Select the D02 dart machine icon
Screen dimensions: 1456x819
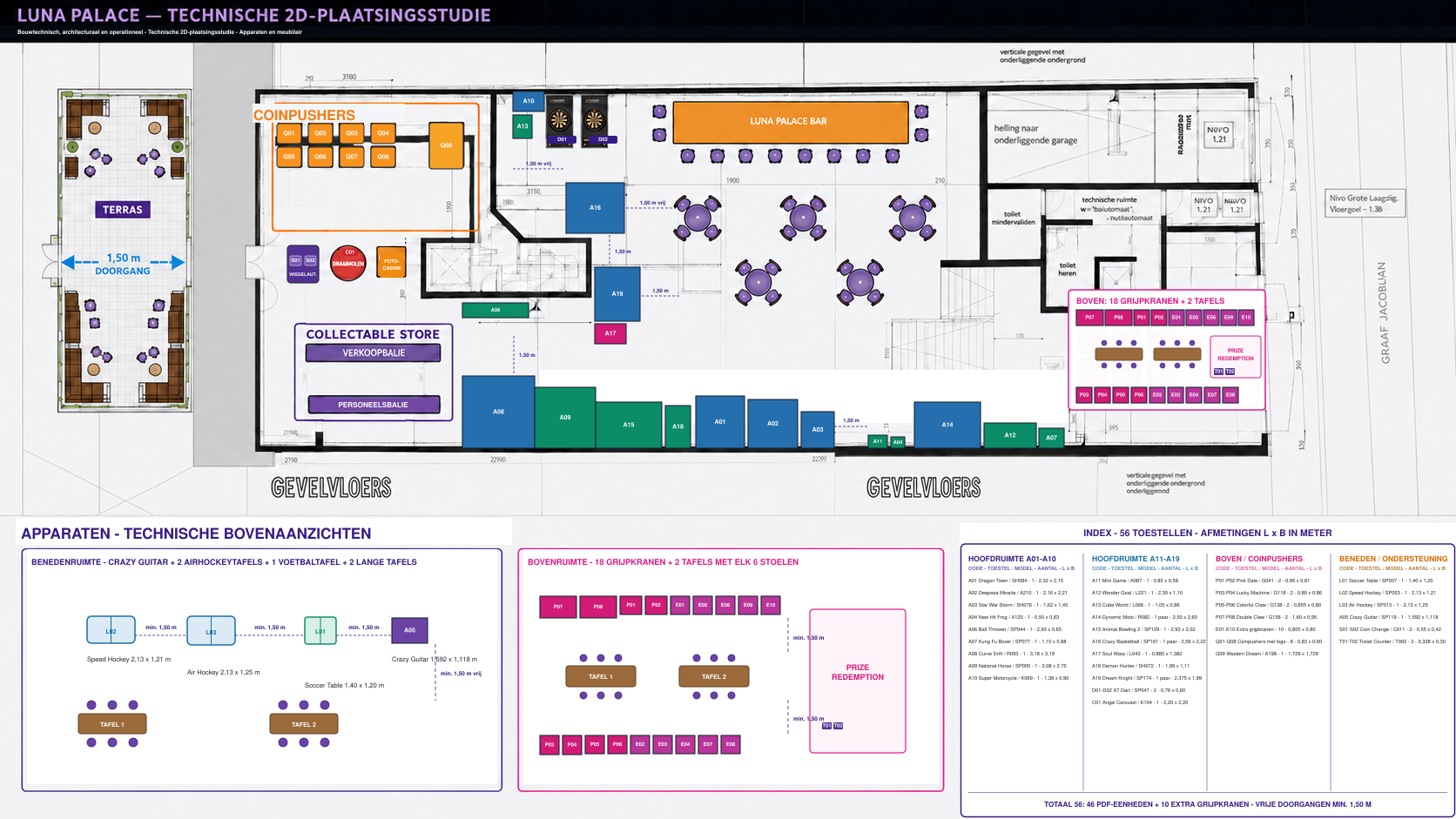coord(595,120)
